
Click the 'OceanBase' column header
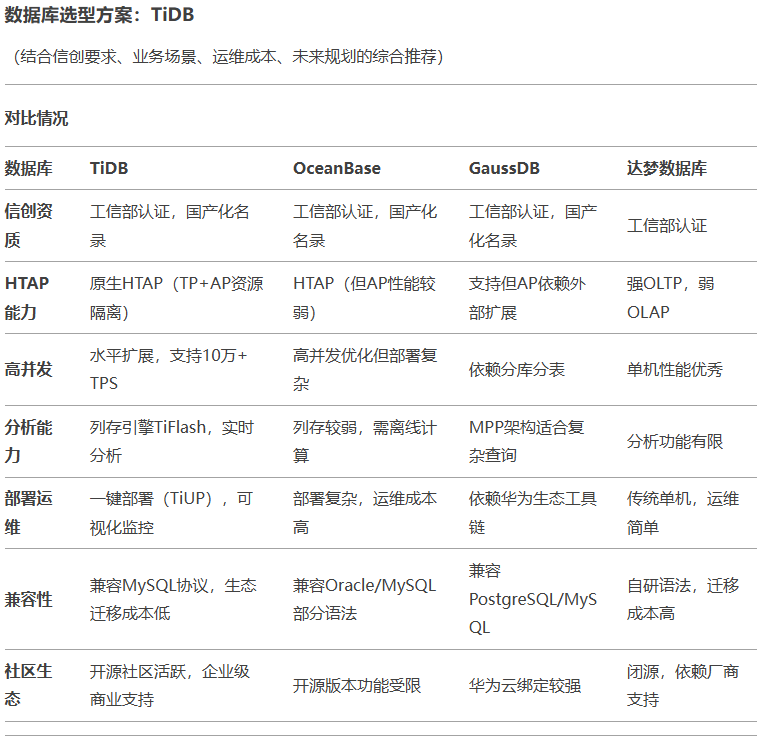point(337,168)
